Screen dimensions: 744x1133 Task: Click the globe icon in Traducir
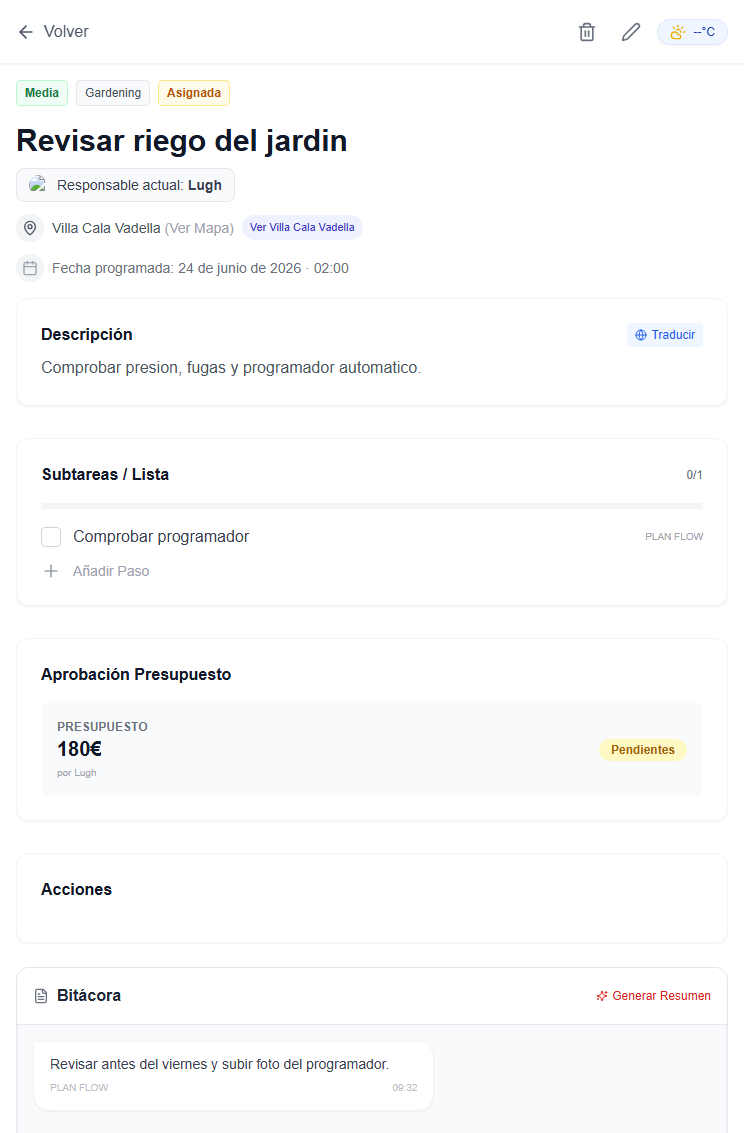pos(641,335)
